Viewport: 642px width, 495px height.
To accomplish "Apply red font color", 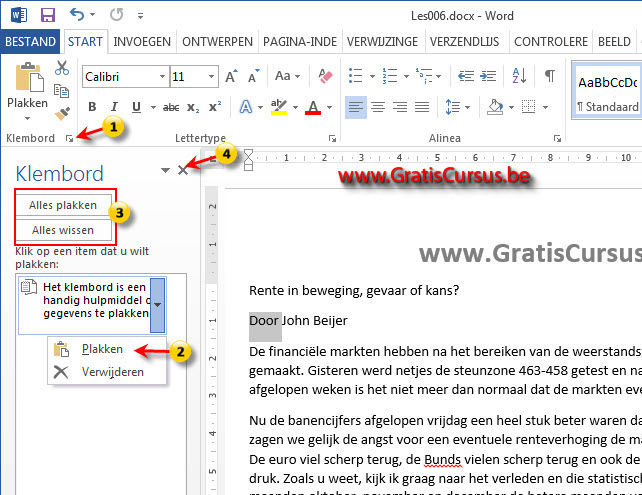I will 313,107.
